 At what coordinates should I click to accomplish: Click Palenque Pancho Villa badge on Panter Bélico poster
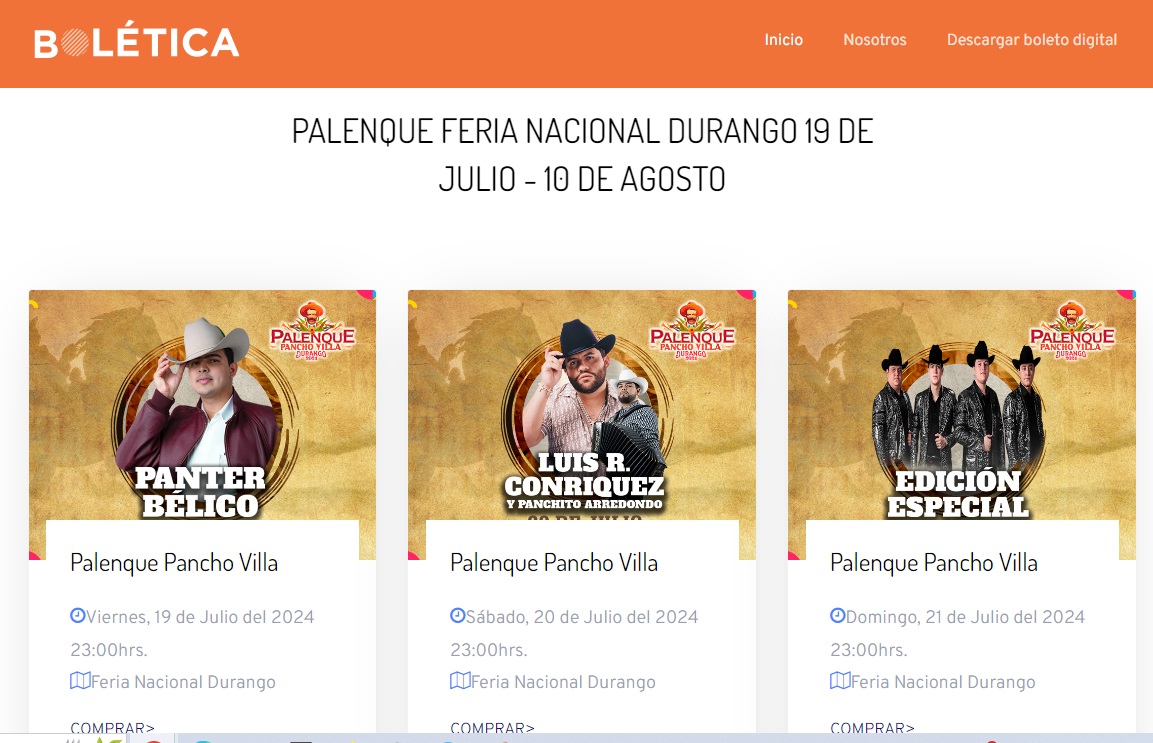tap(313, 330)
